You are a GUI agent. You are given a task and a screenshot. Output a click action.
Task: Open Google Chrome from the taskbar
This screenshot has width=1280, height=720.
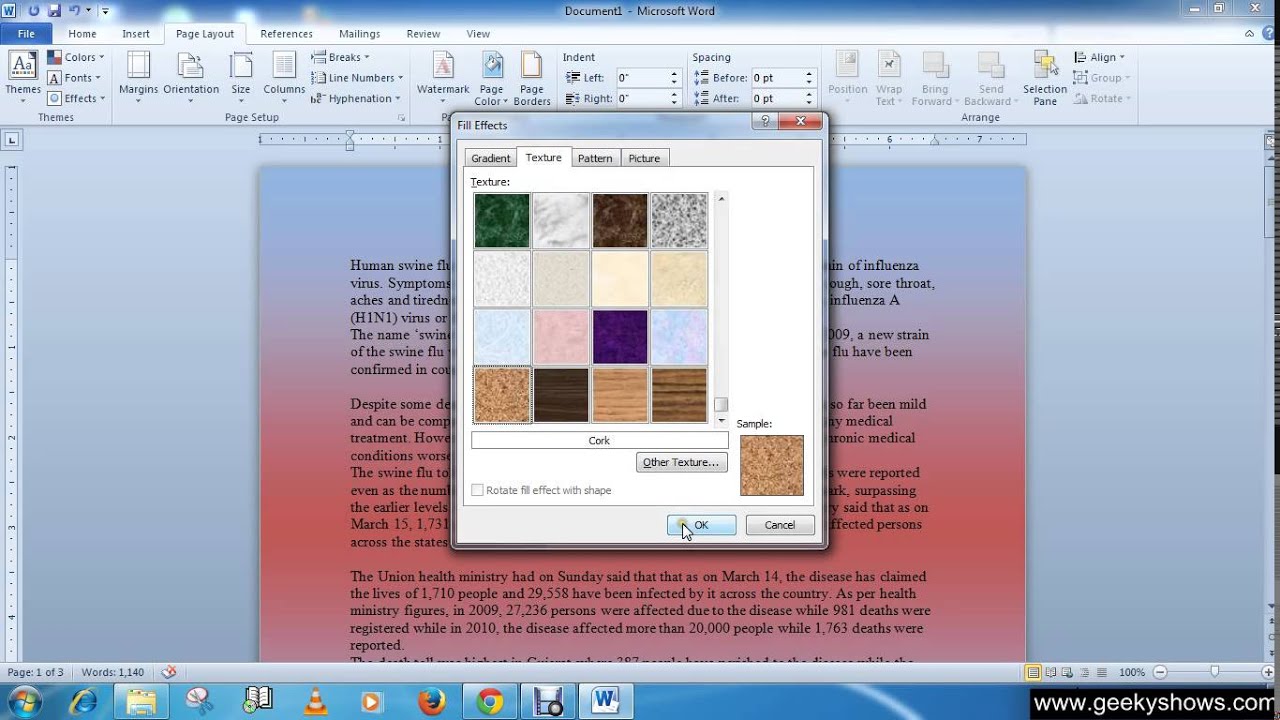coord(489,701)
